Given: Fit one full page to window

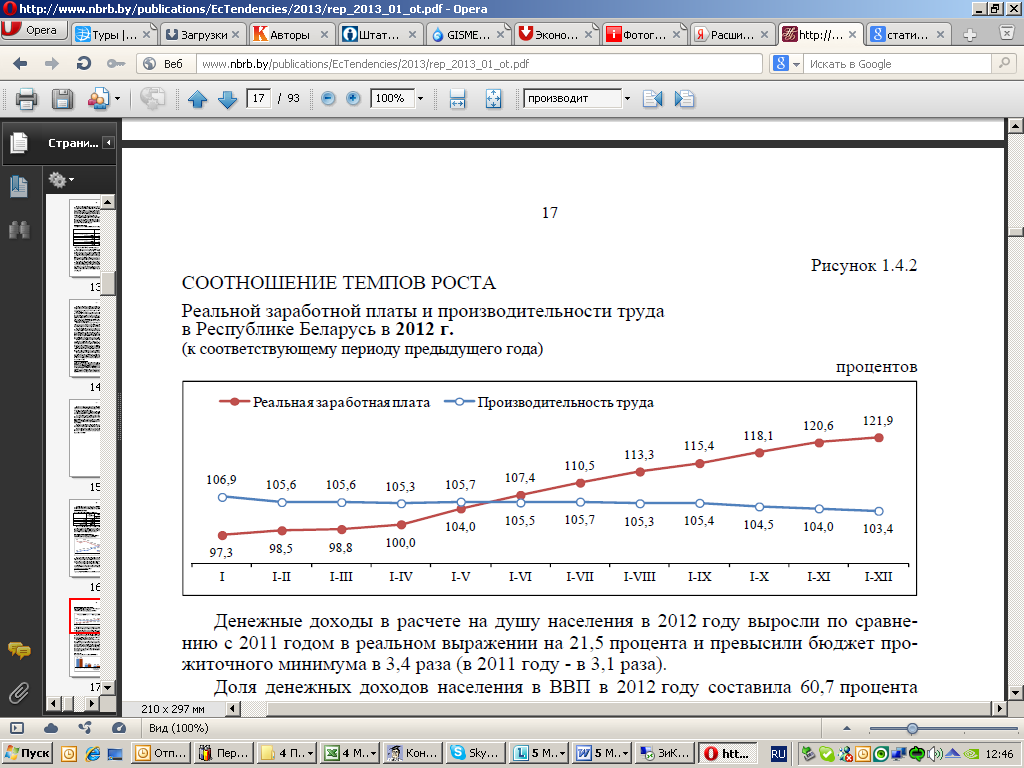Looking at the screenshot, I should (493, 99).
